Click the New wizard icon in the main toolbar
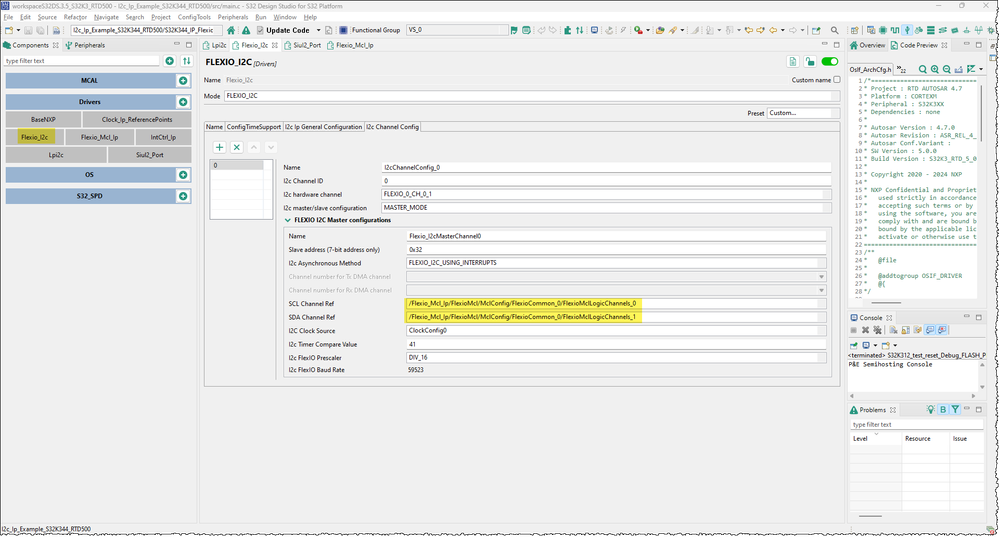 pos(9,30)
